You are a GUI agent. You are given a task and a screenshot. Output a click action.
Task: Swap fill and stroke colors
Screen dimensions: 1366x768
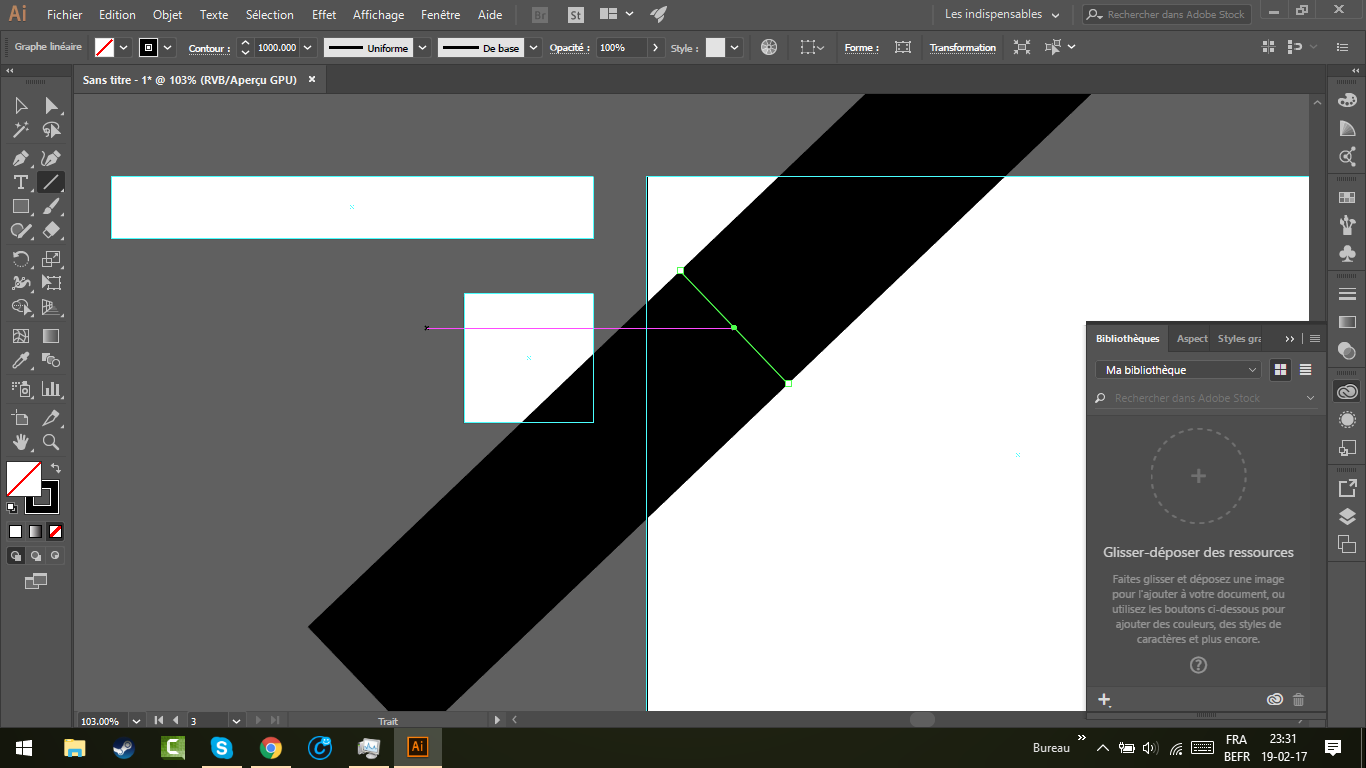point(57,466)
